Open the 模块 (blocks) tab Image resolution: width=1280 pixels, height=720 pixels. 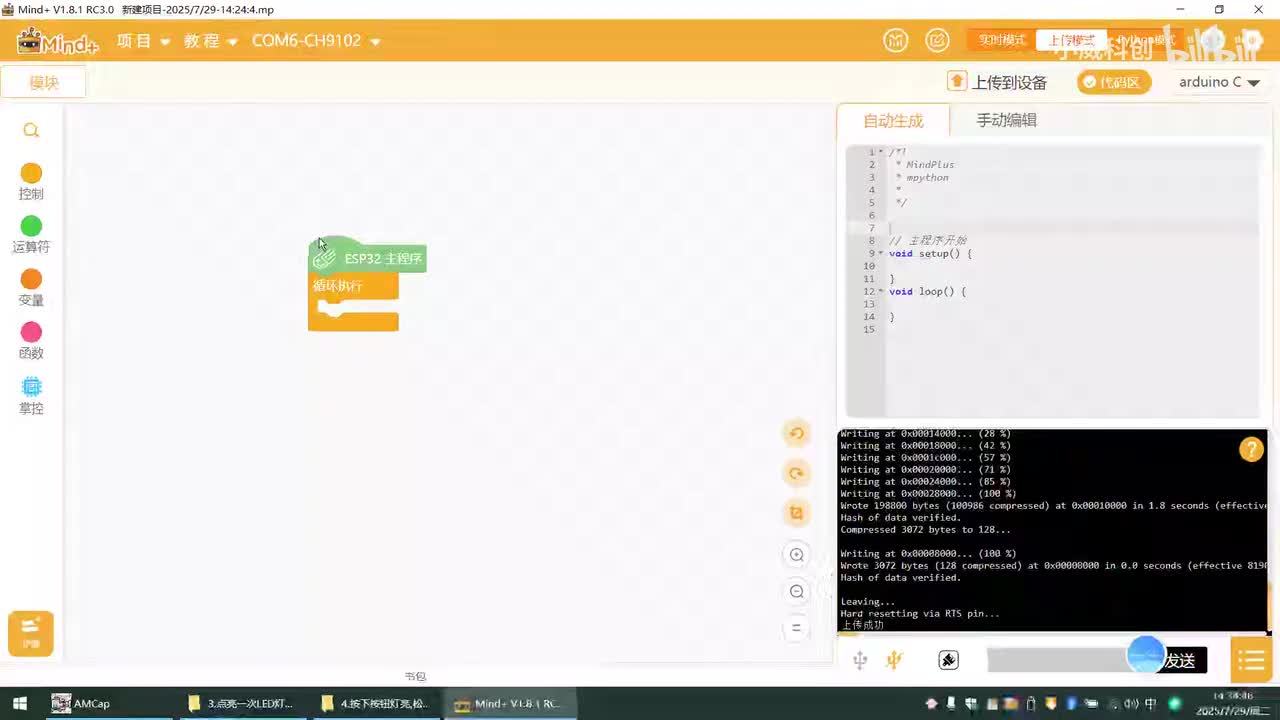pyautogui.click(x=43, y=83)
